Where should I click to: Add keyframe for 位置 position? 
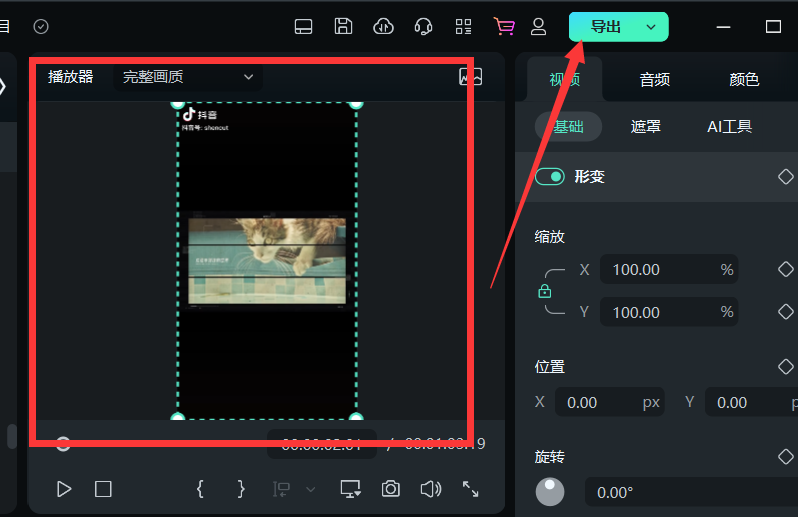click(785, 366)
